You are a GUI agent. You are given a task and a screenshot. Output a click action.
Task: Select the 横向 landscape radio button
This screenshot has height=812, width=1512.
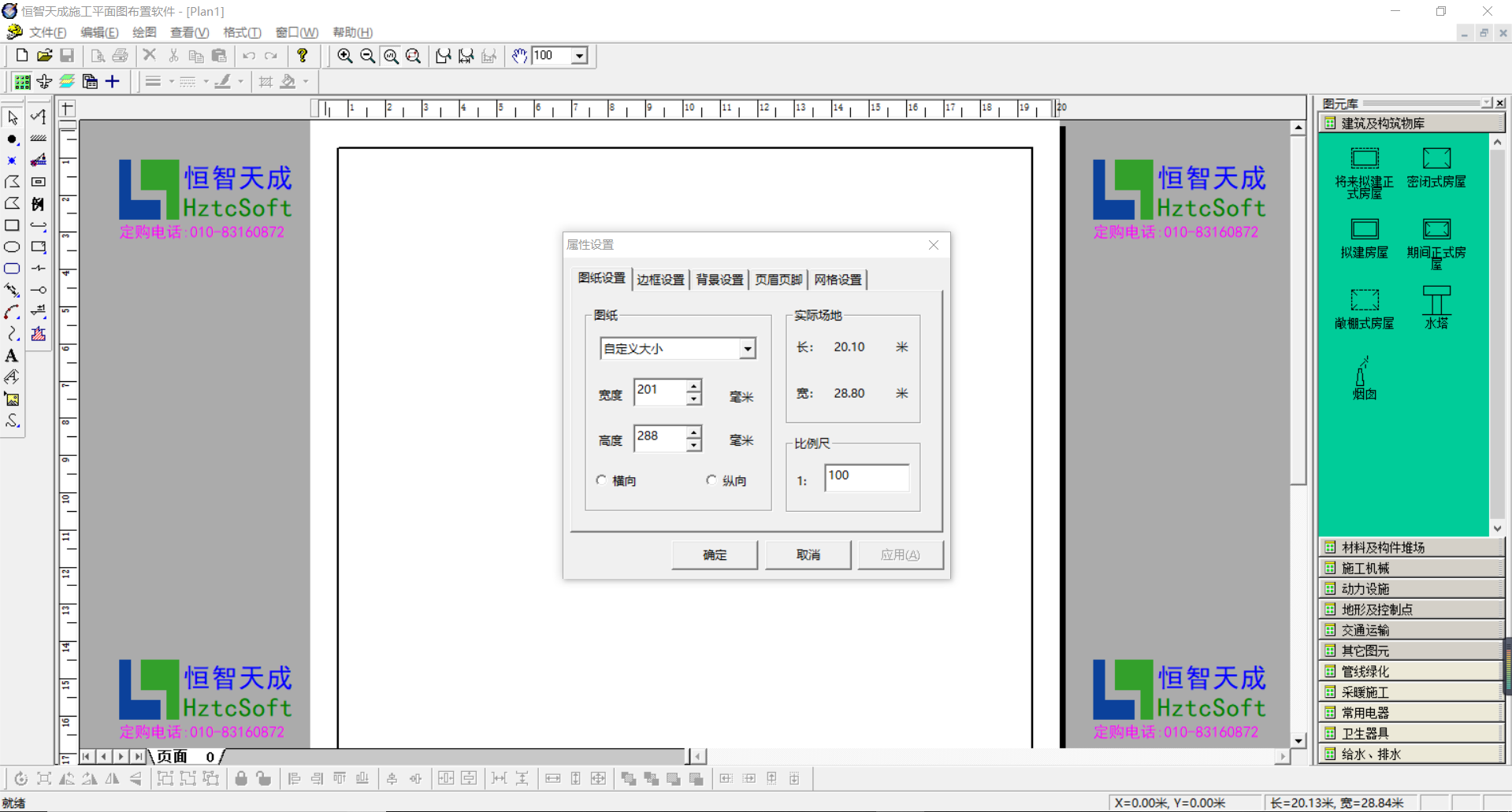(602, 480)
